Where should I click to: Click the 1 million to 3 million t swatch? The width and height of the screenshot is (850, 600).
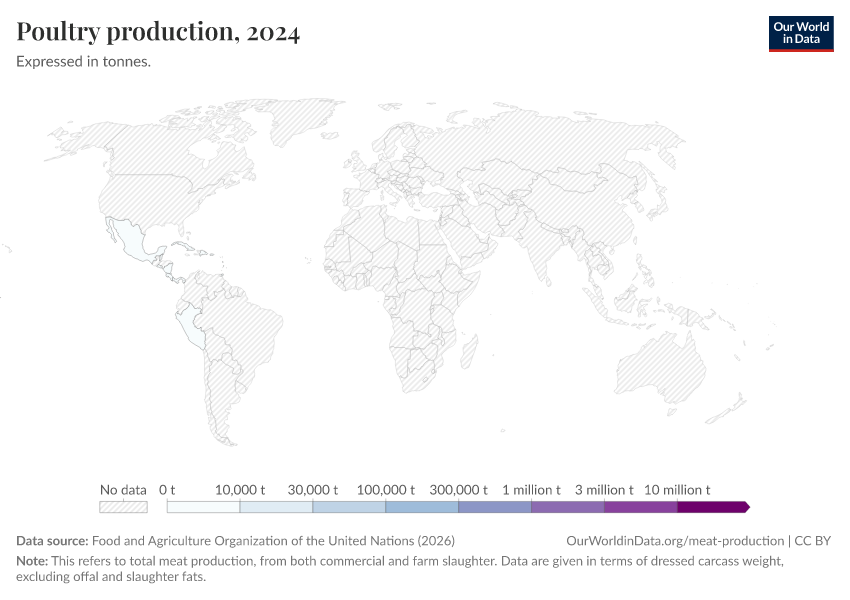point(567,507)
